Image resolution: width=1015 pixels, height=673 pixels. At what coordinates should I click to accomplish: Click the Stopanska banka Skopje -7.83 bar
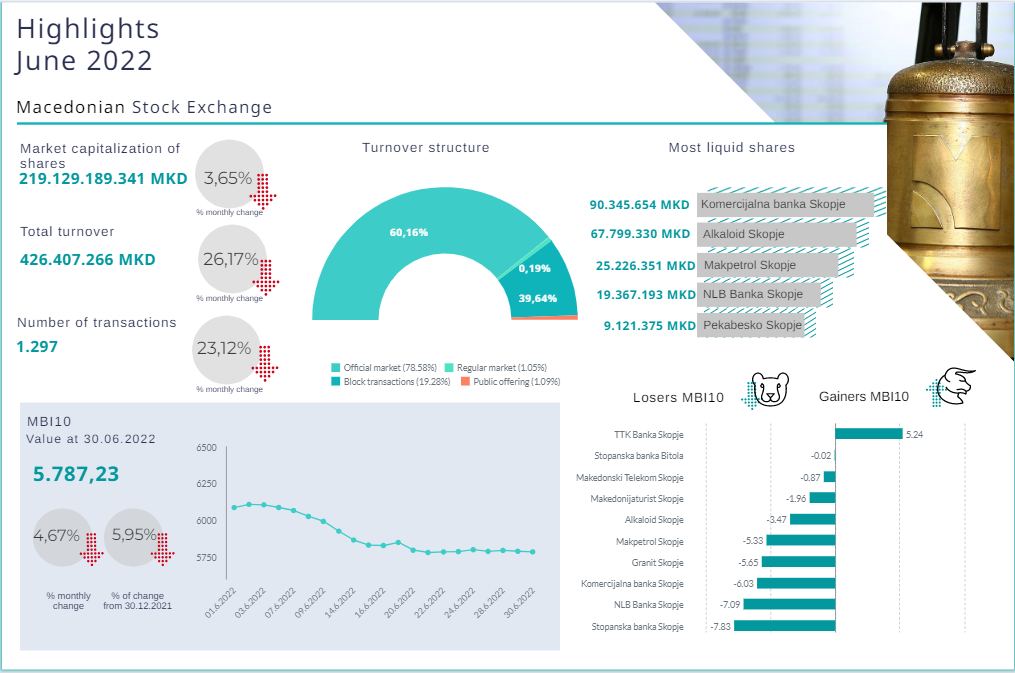pyautogui.click(x=772, y=626)
